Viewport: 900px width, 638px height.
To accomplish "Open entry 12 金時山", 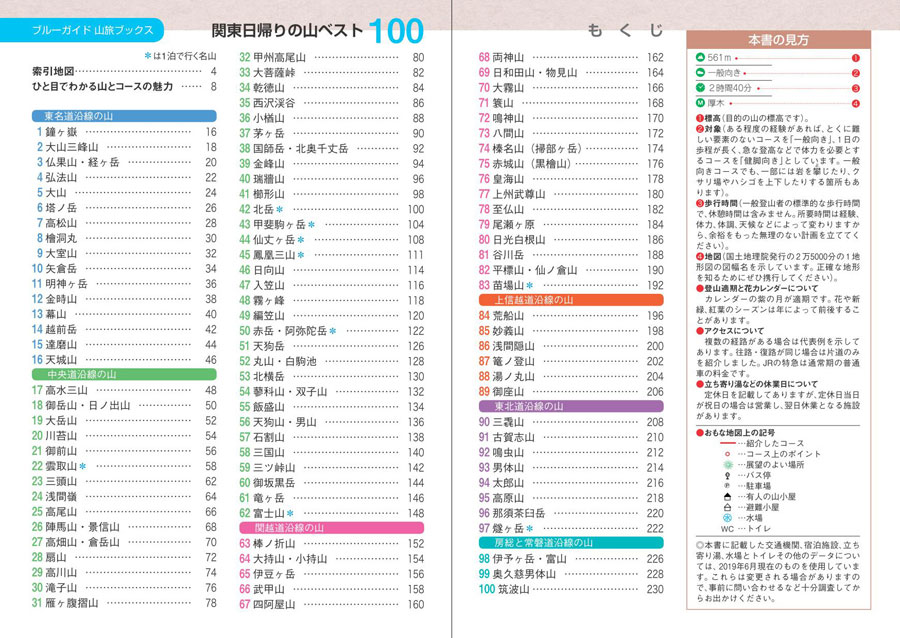I will pos(124,299).
